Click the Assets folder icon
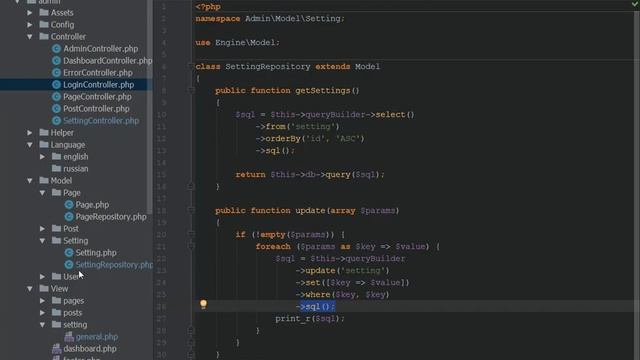This screenshot has width=640, height=360. [44, 13]
